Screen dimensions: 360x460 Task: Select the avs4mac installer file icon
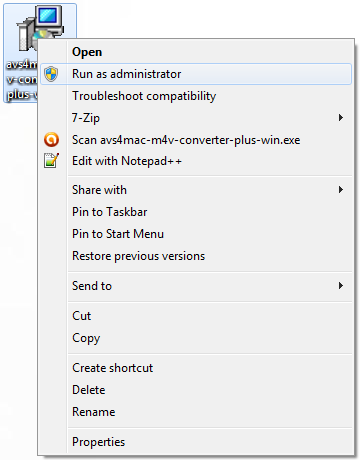click(40, 28)
